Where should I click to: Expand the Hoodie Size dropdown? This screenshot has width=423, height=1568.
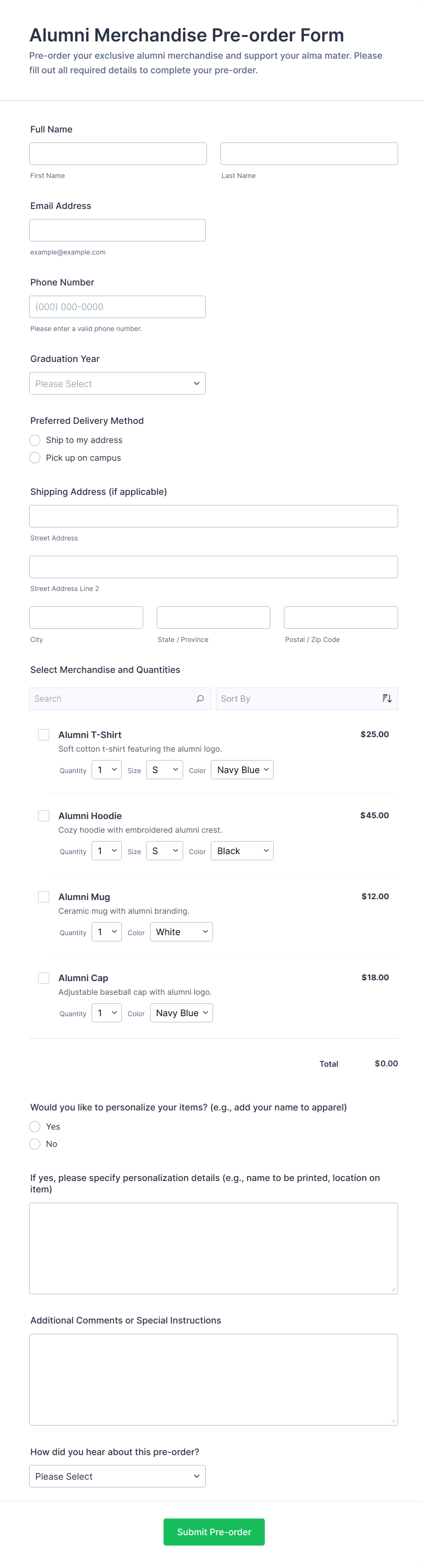(x=164, y=851)
